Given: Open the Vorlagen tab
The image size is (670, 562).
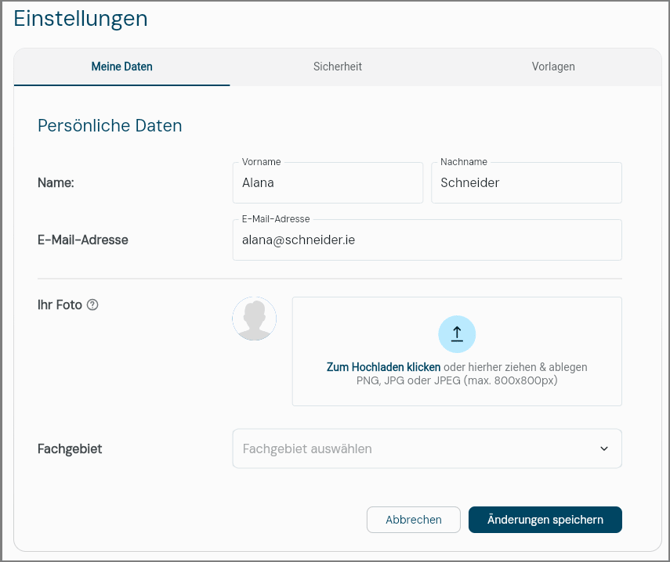Looking at the screenshot, I should (553, 67).
